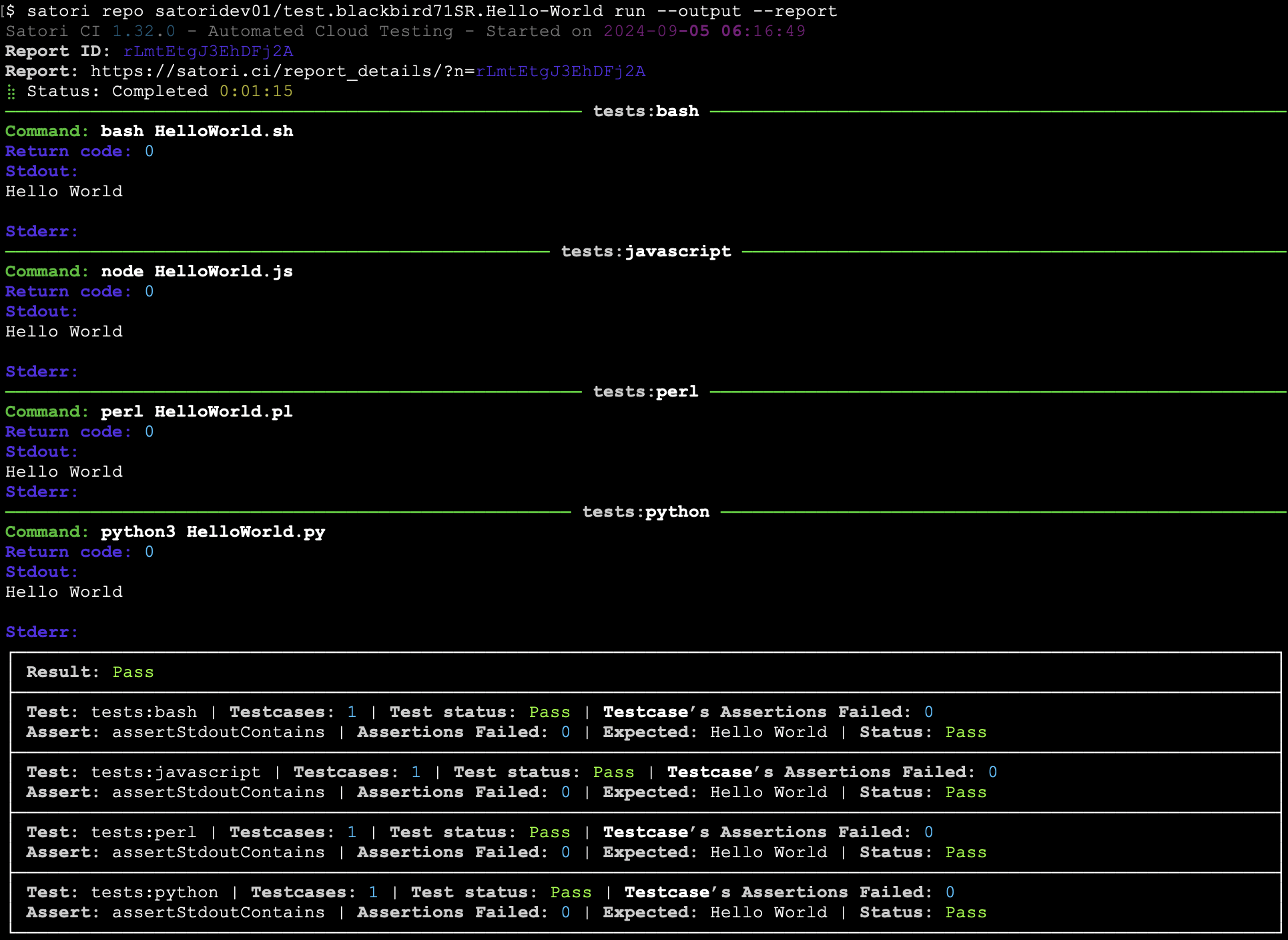Click the Assert row under tests:perl
1288x940 pixels.
(507, 853)
